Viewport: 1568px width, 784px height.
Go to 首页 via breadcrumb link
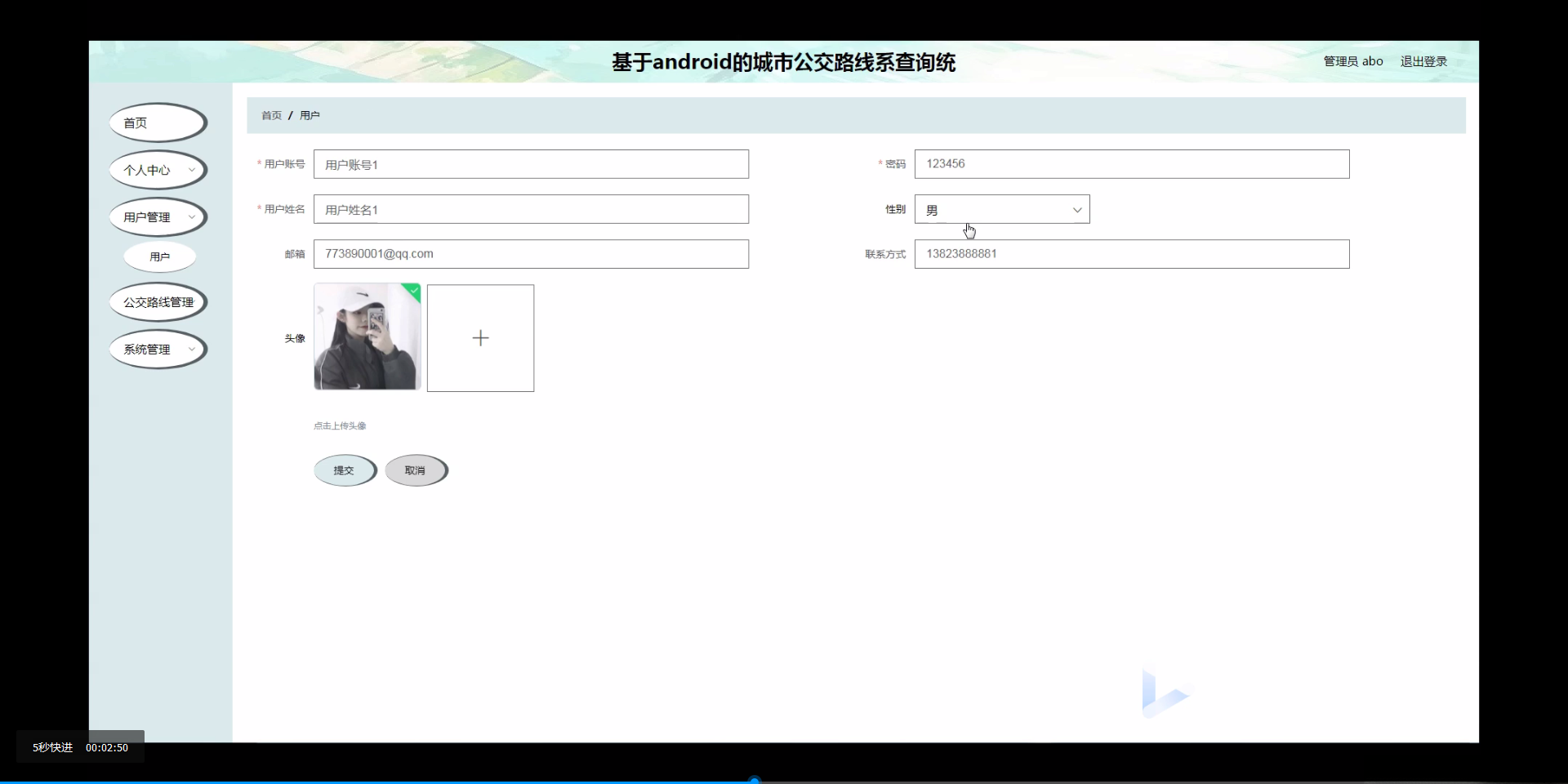click(270, 115)
